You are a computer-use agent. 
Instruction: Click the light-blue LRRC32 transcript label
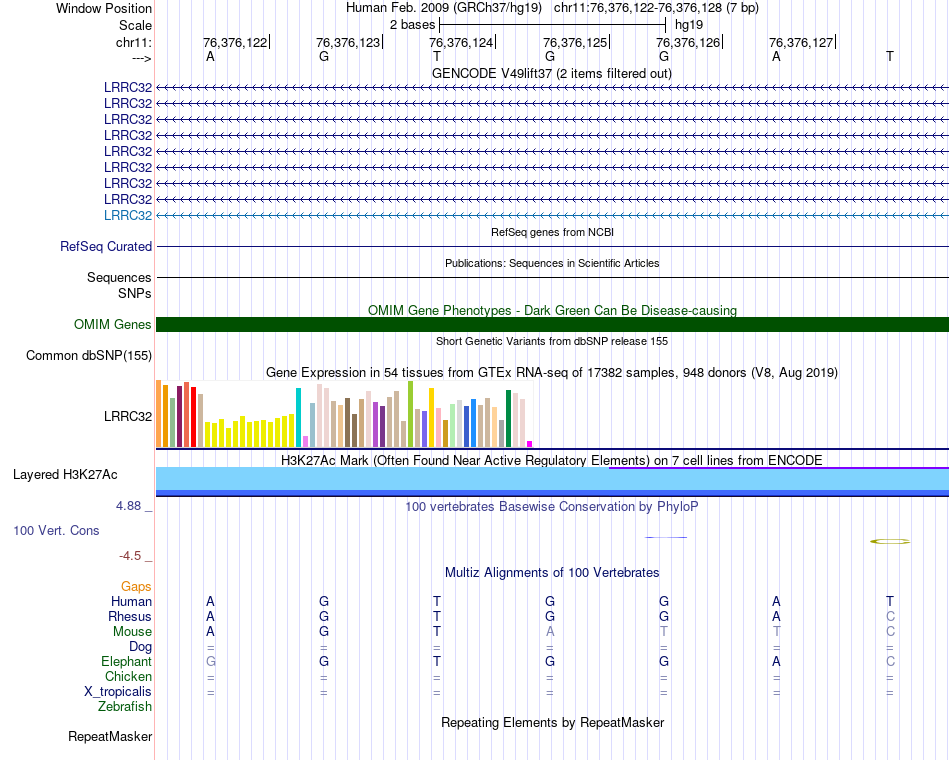pyautogui.click(x=128, y=215)
